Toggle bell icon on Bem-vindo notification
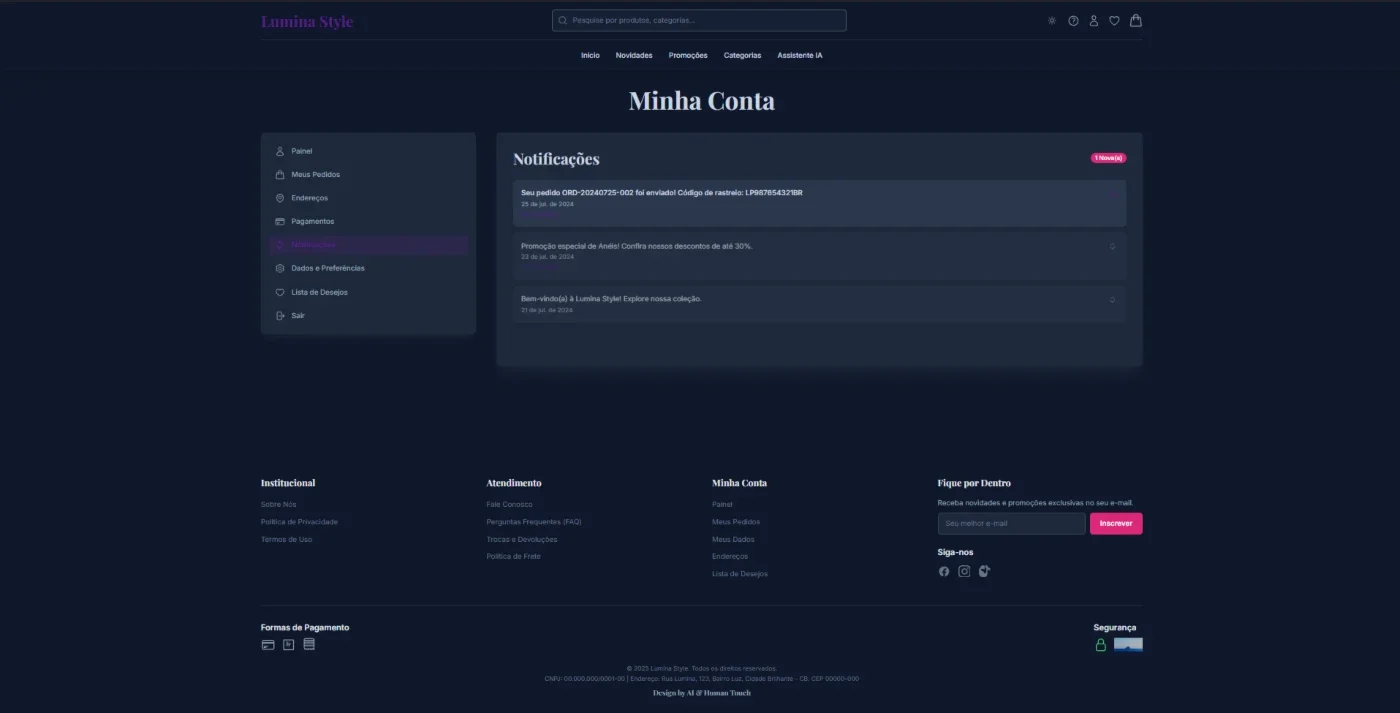Image resolution: width=1400 pixels, height=713 pixels. pos(1112,299)
